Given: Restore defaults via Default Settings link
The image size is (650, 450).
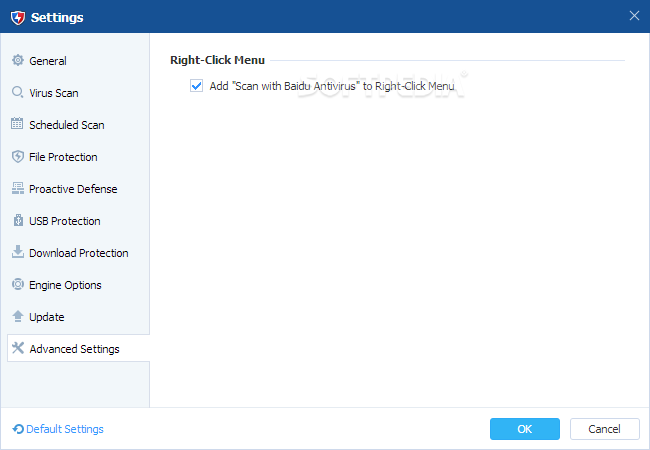Looking at the screenshot, I should tap(58, 429).
